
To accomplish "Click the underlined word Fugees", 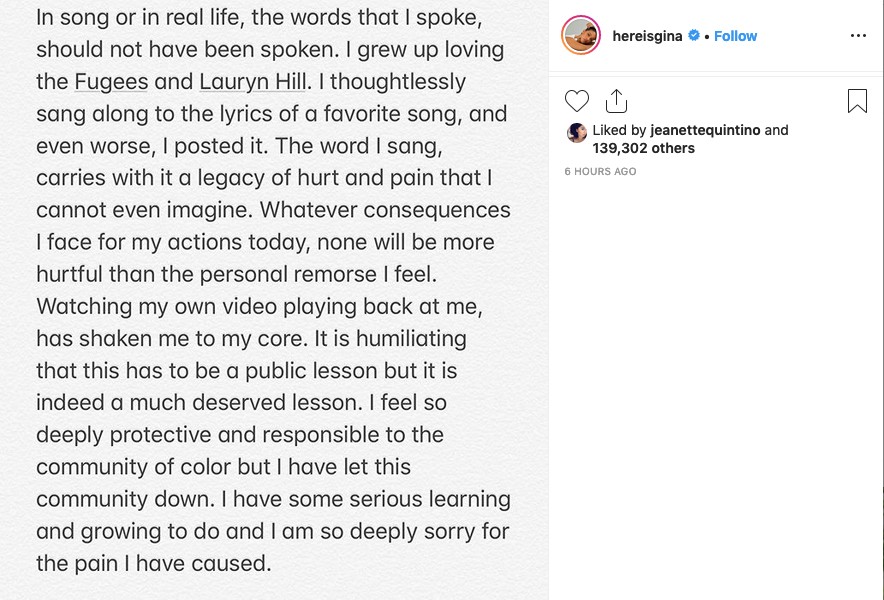I will [x=111, y=82].
